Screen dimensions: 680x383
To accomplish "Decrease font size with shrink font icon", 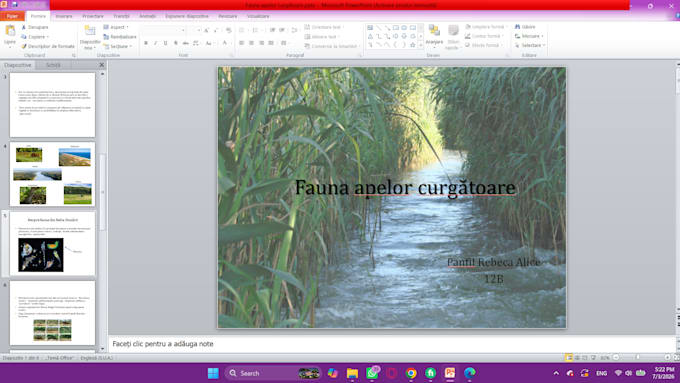I will (x=216, y=30).
